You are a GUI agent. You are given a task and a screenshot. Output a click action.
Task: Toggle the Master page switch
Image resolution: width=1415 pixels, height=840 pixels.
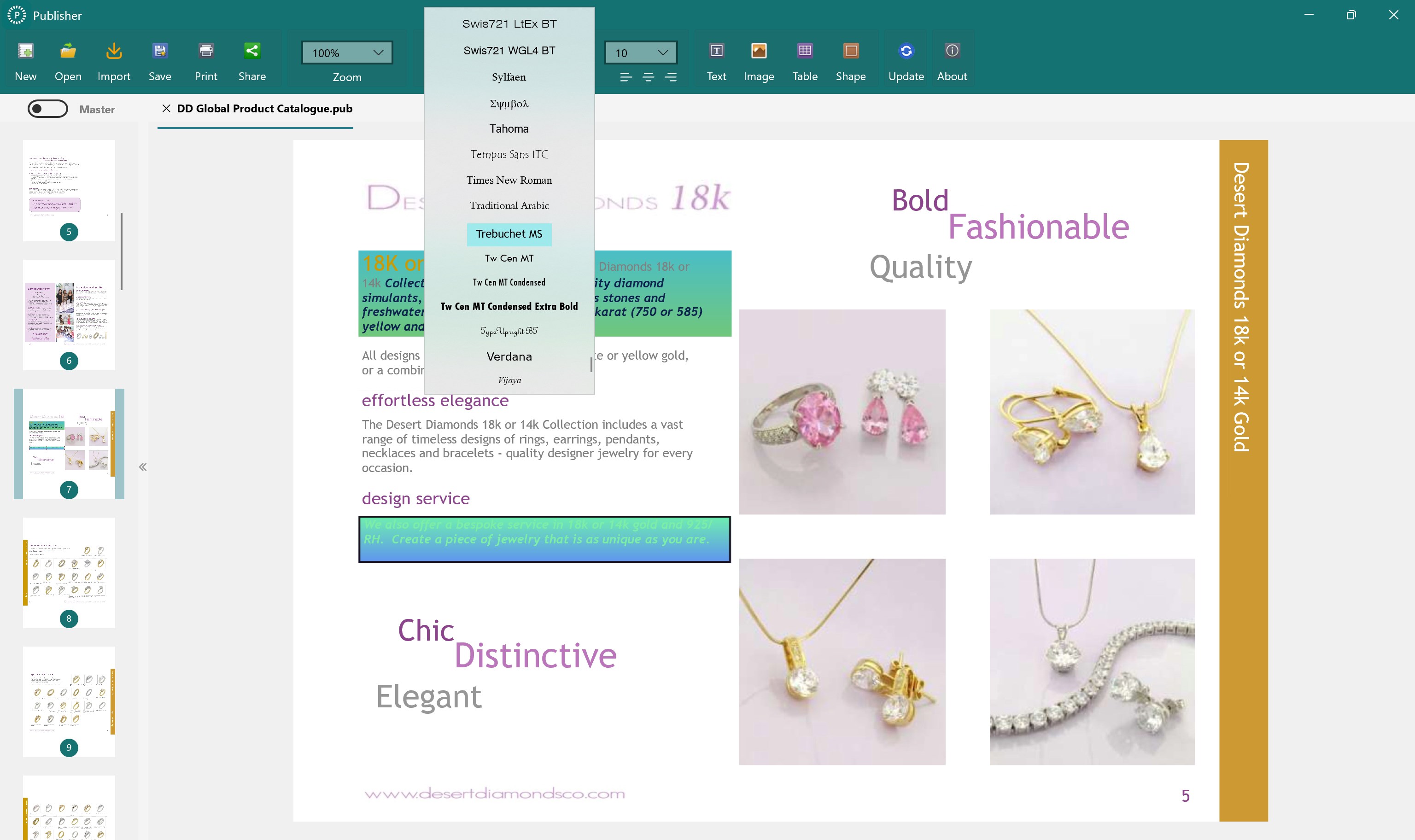pyautogui.click(x=48, y=109)
